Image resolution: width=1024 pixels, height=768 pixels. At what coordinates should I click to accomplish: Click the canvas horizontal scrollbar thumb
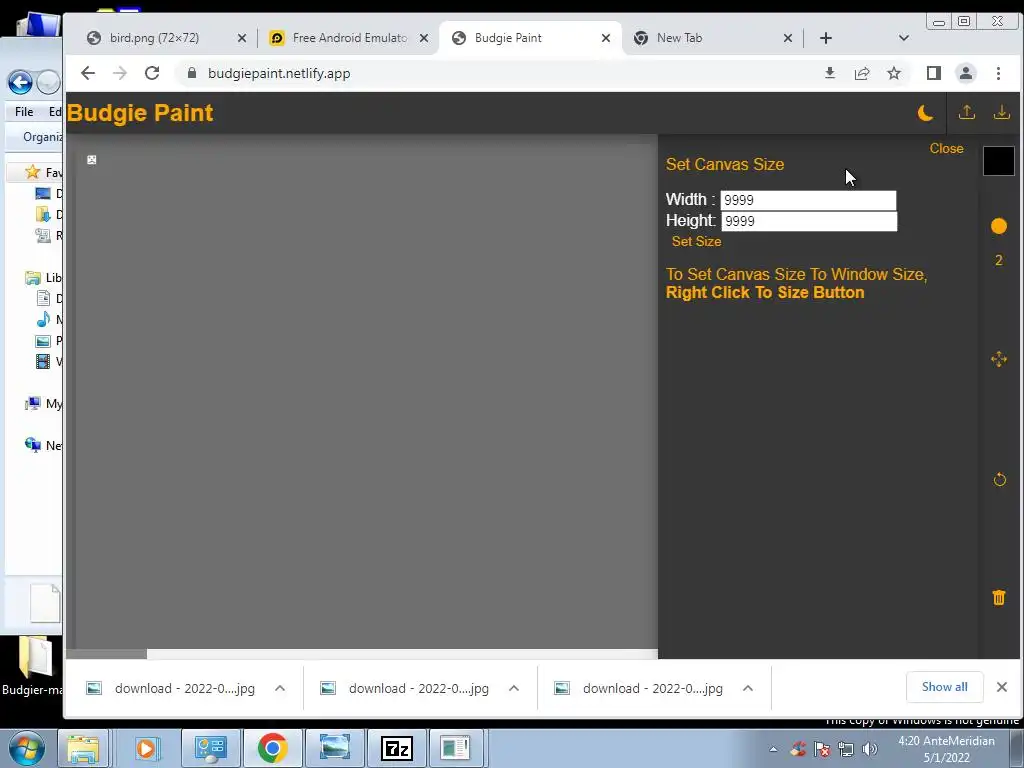(x=106, y=654)
